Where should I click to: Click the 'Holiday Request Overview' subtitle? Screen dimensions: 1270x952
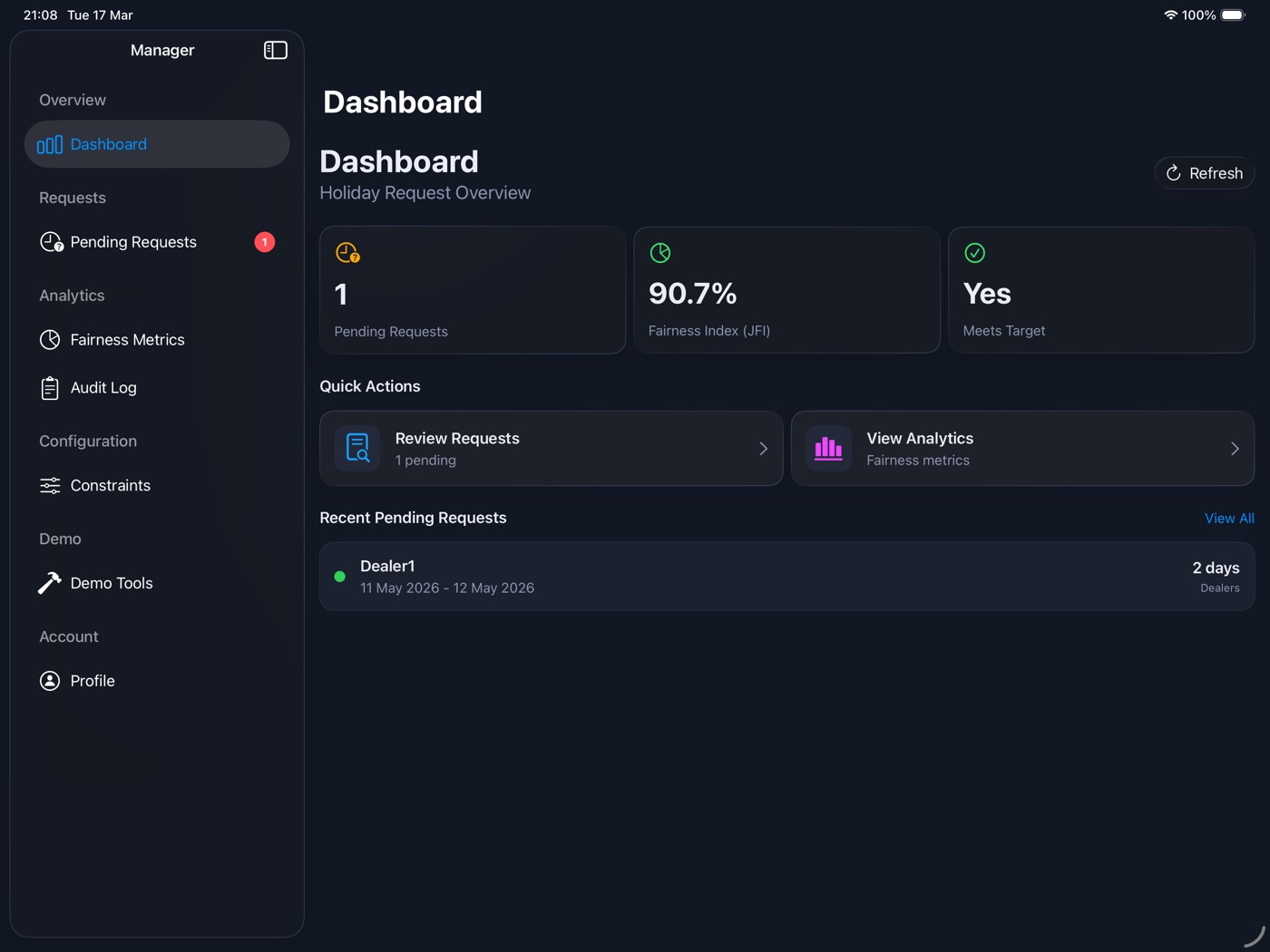click(x=425, y=193)
